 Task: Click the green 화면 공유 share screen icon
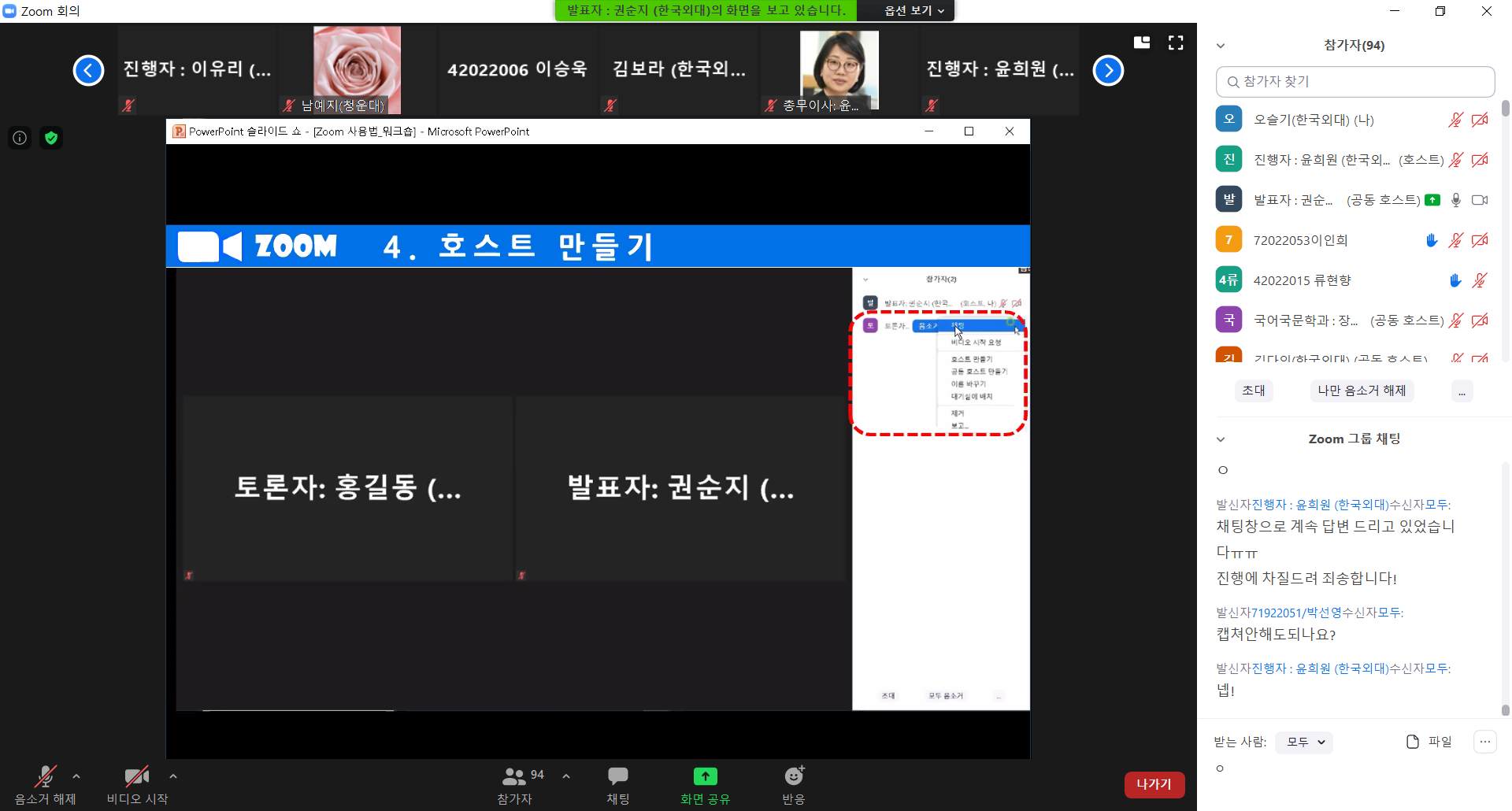pyautogui.click(x=706, y=776)
